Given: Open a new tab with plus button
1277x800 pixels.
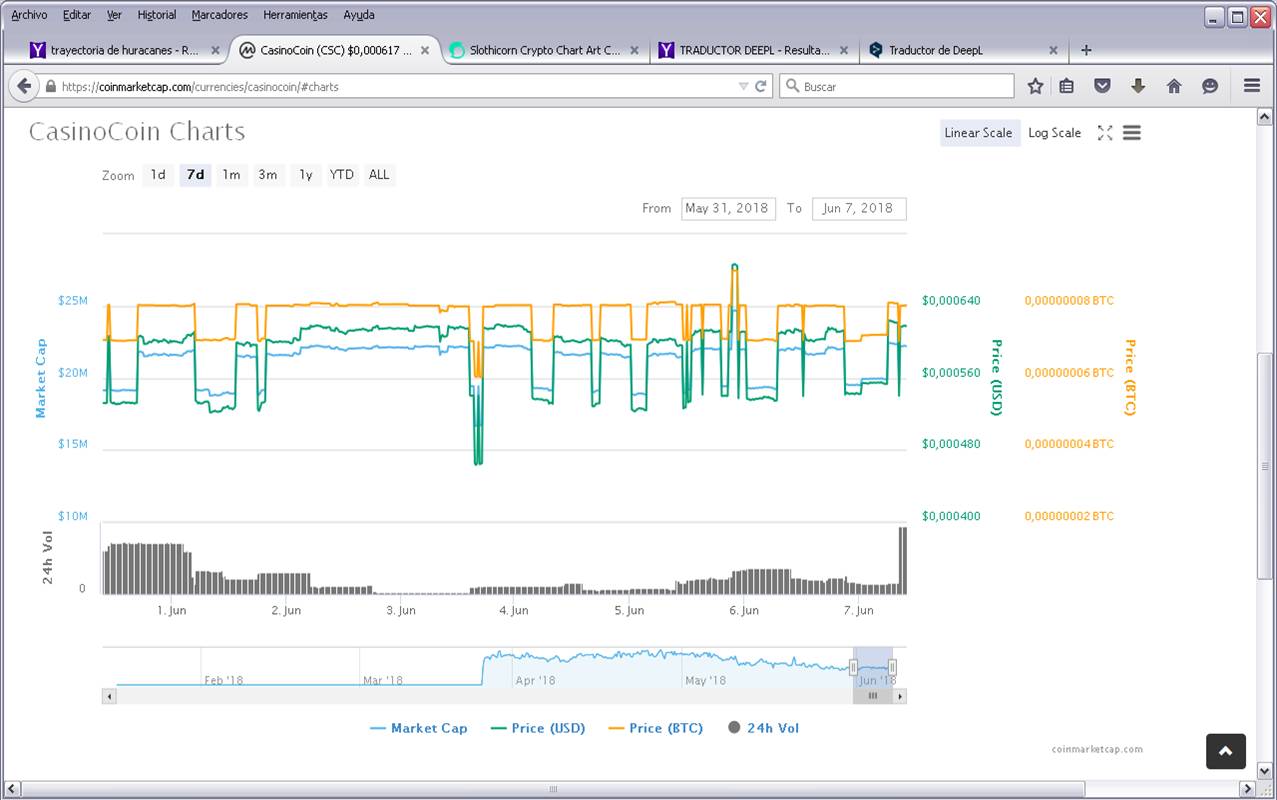Looking at the screenshot, I should coord(1086,50).
